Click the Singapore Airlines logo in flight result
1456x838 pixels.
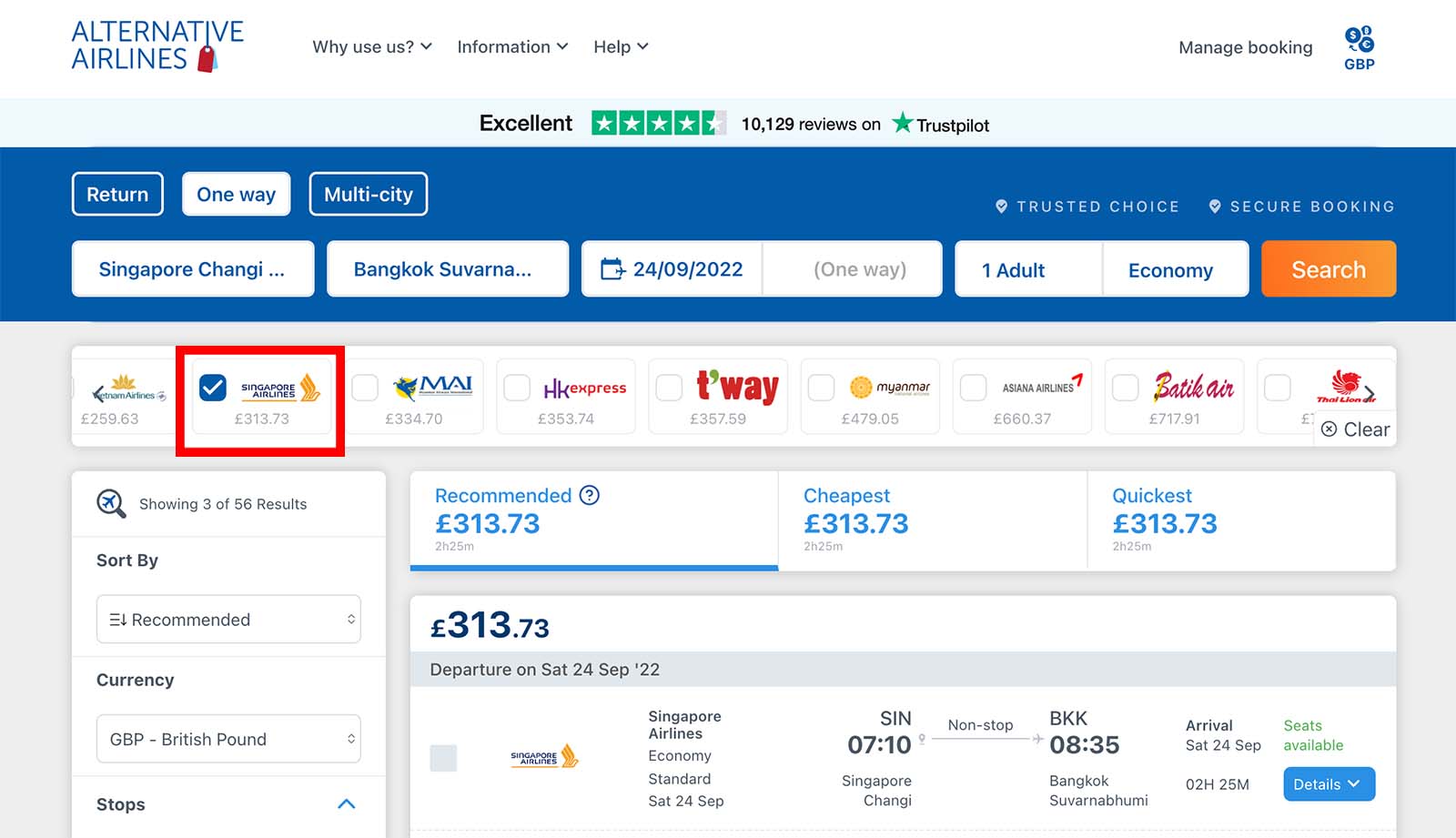click(x=544, y=756)
